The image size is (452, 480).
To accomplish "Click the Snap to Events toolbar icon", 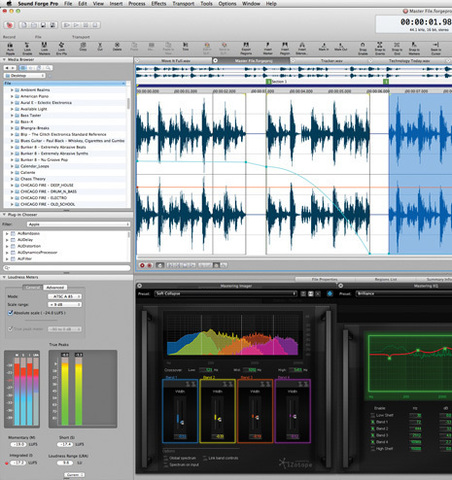I will (x=380, y=48).
